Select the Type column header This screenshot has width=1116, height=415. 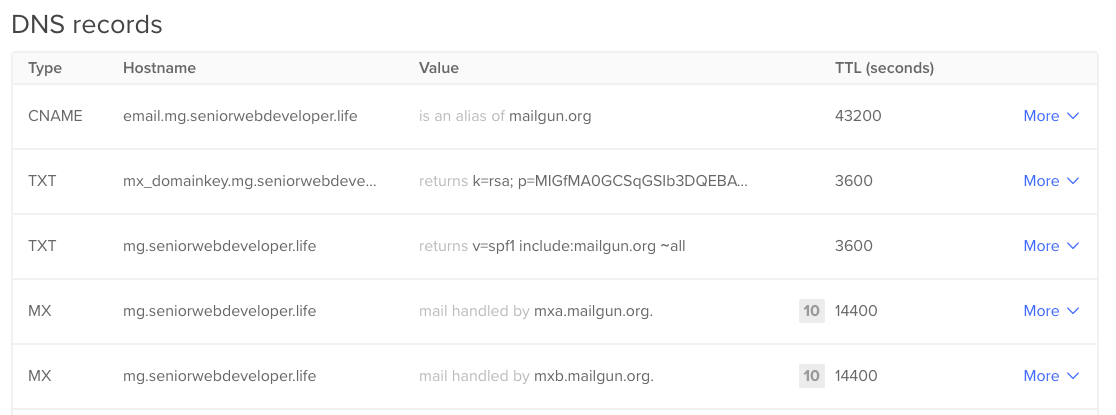45,68
